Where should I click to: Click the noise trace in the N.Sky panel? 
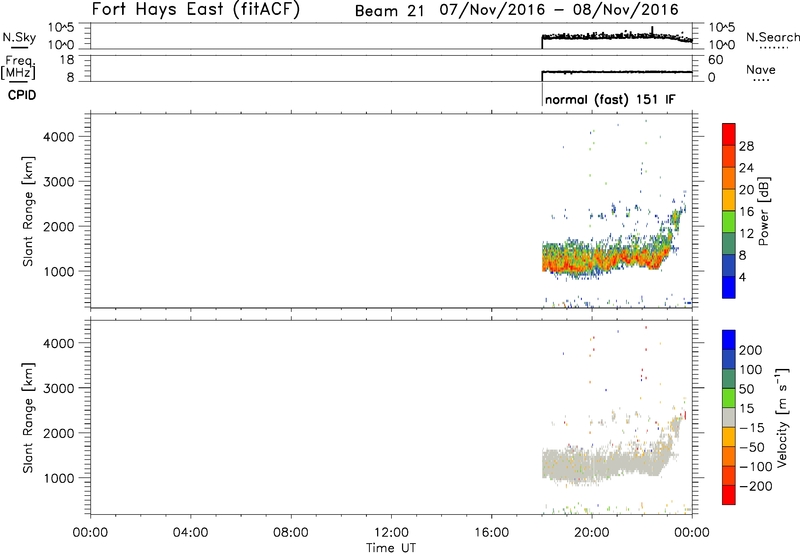click(617, 36)
